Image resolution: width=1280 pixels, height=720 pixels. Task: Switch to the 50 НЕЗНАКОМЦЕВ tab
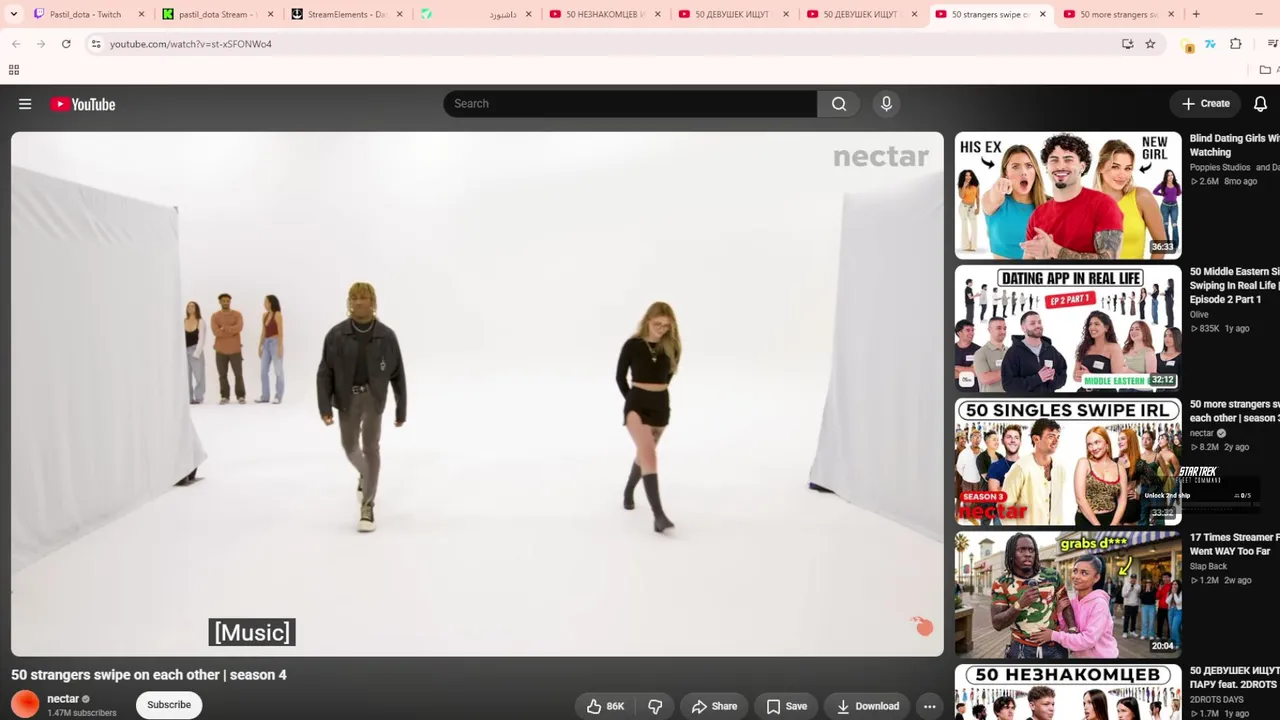pyautogui.click(x=605, y=14)
